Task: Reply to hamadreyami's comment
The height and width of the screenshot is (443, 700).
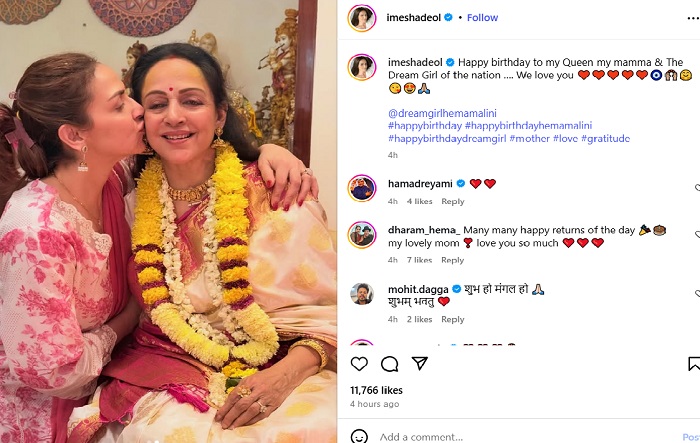Action: (453, 201)
